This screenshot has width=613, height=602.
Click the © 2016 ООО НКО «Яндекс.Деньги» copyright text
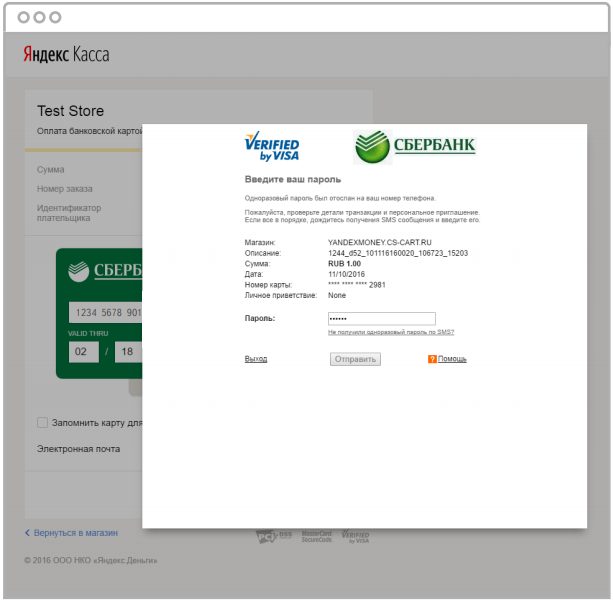coord(91,560)
